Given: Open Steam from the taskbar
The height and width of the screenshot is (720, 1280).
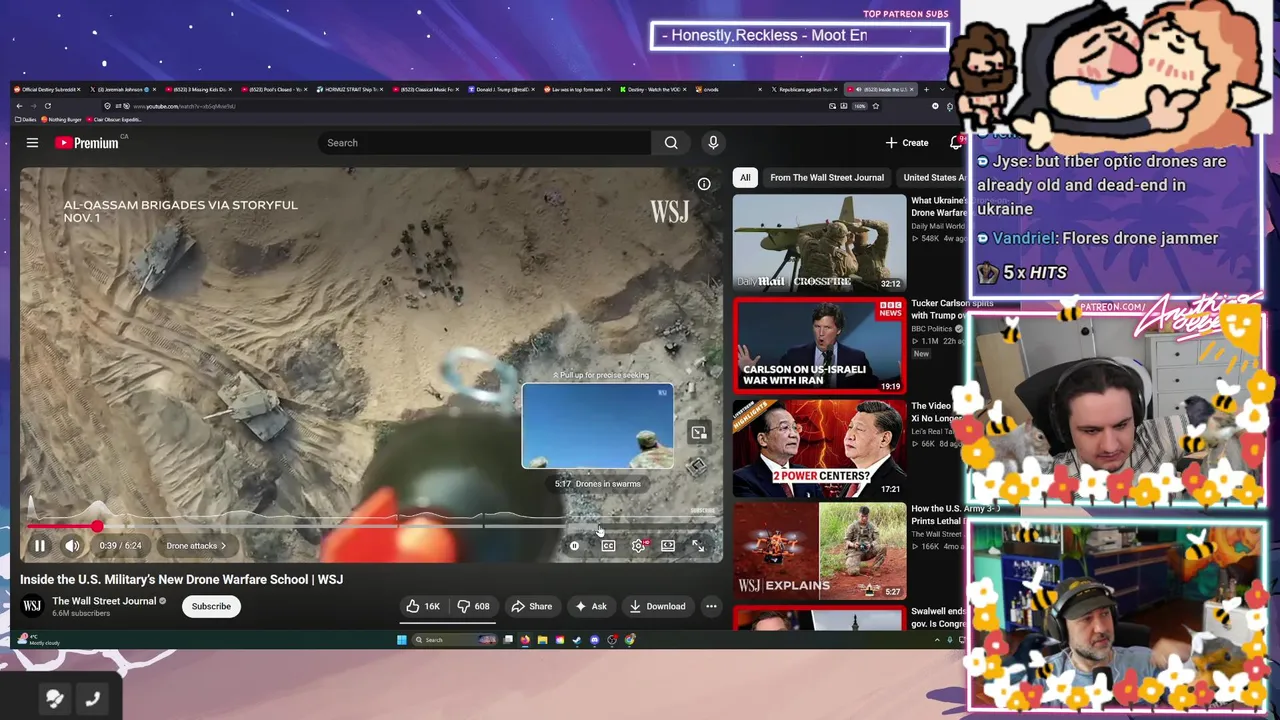Looking at the screenshot, I should coord(577,640).
